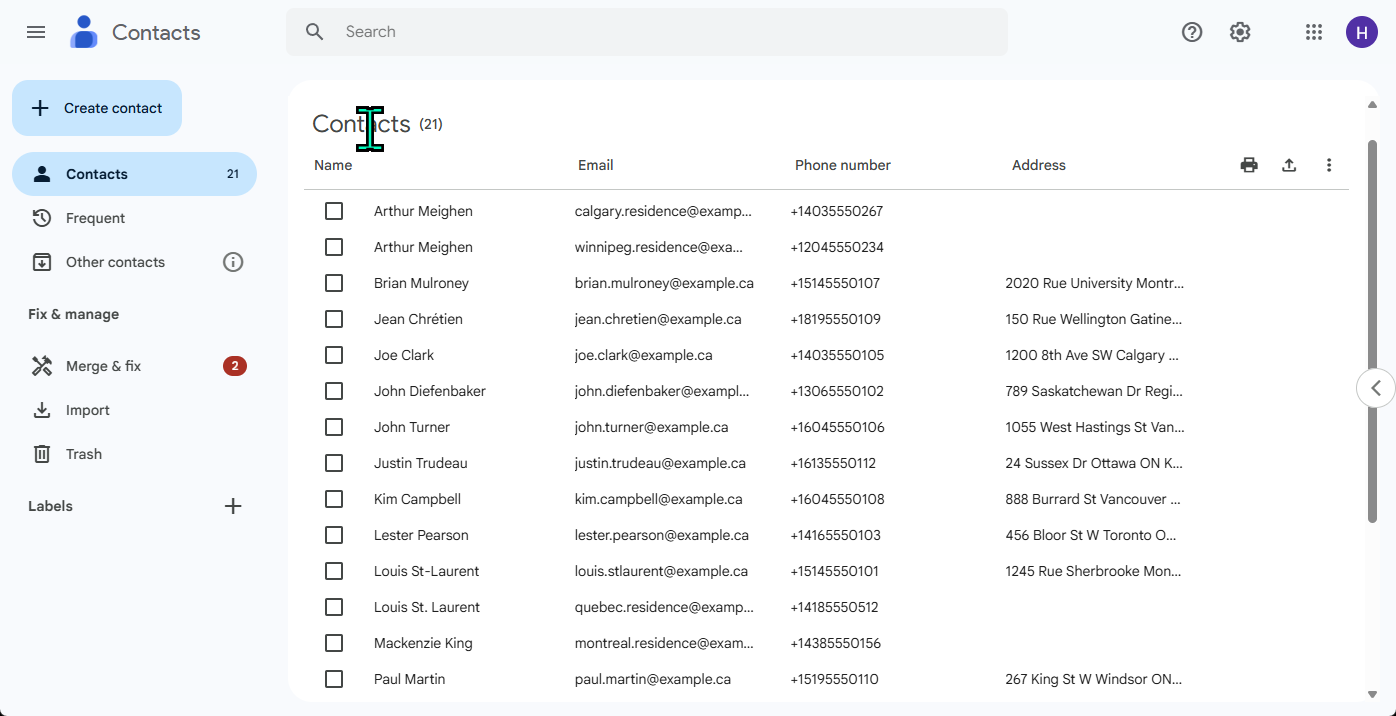The image size is (1396, 716).
Task: Open the Frequent contacts section
Action: 95,218
